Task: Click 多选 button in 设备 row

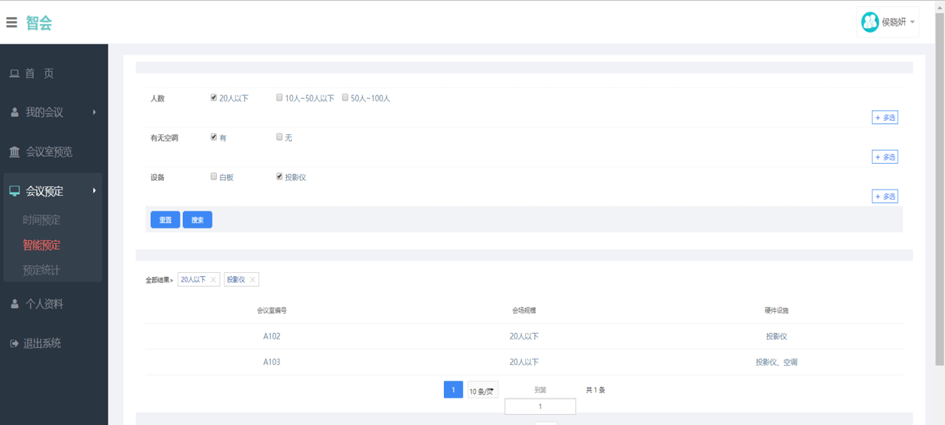Action: (885, 196)
